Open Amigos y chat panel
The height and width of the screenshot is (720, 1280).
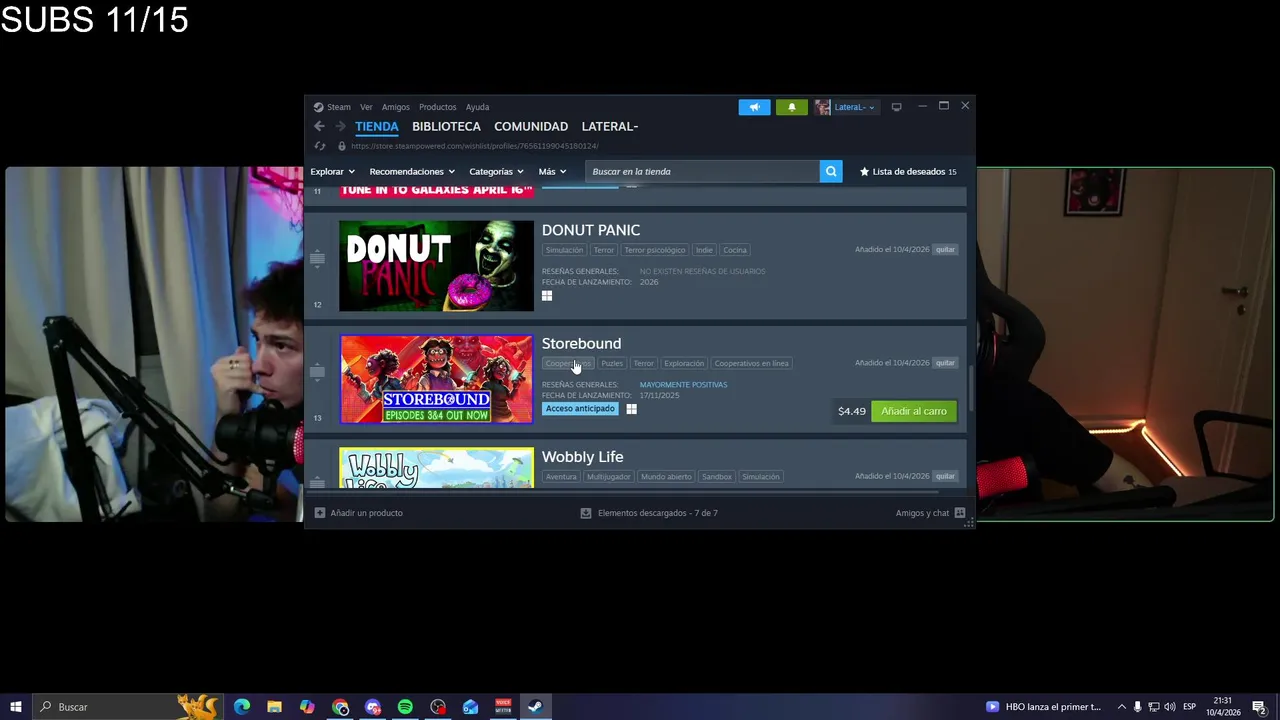click(930, 513)
